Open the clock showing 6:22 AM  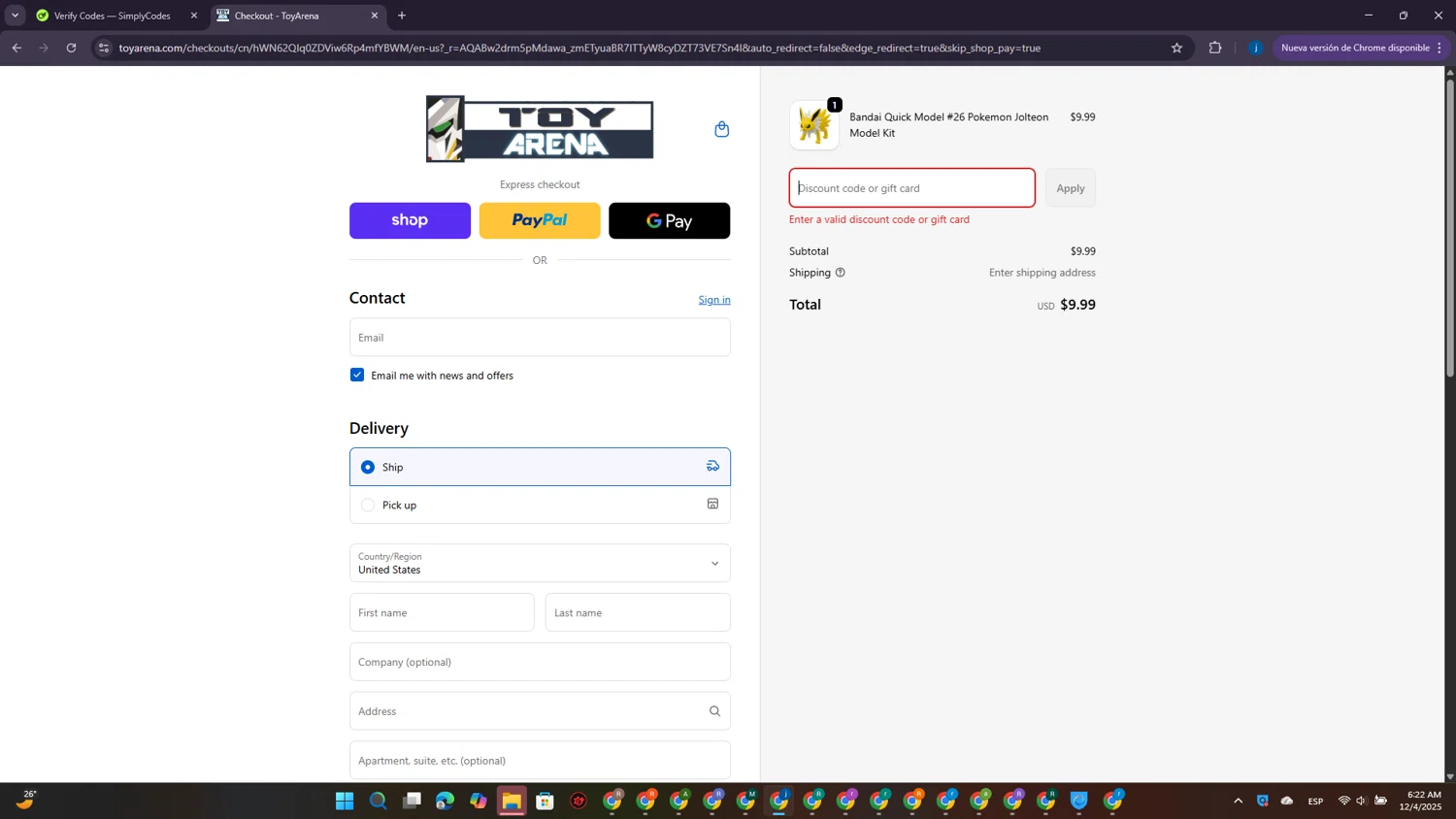coord(1420,801)
